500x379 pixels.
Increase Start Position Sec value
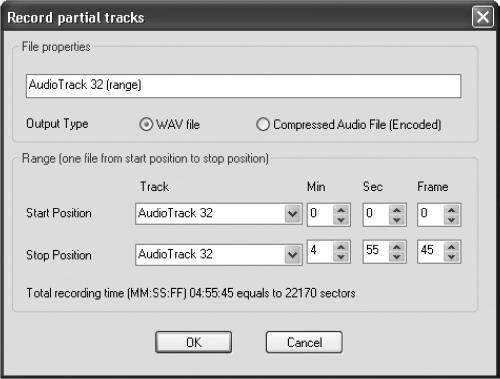point(397,210)
